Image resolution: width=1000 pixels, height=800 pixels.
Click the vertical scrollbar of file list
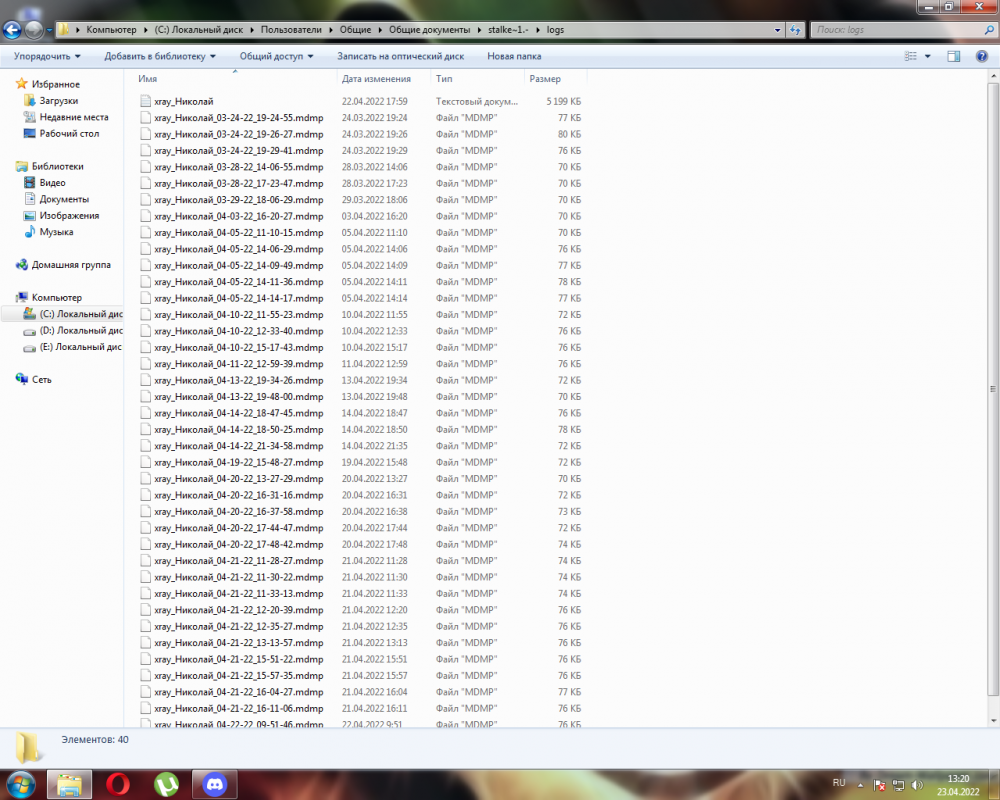tap(993, 389)
